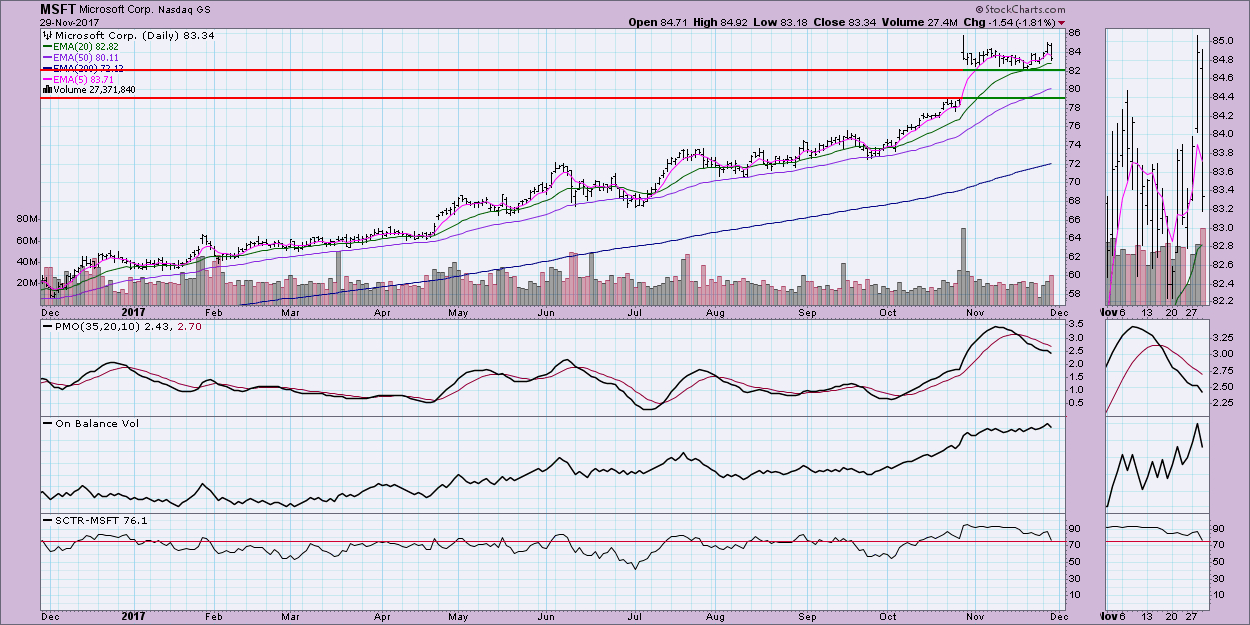1250x625 pixels.
Task: Click the OHLC bars icon beside Microsoft Corp. (Daily)
Action: [x=46, y=35]
